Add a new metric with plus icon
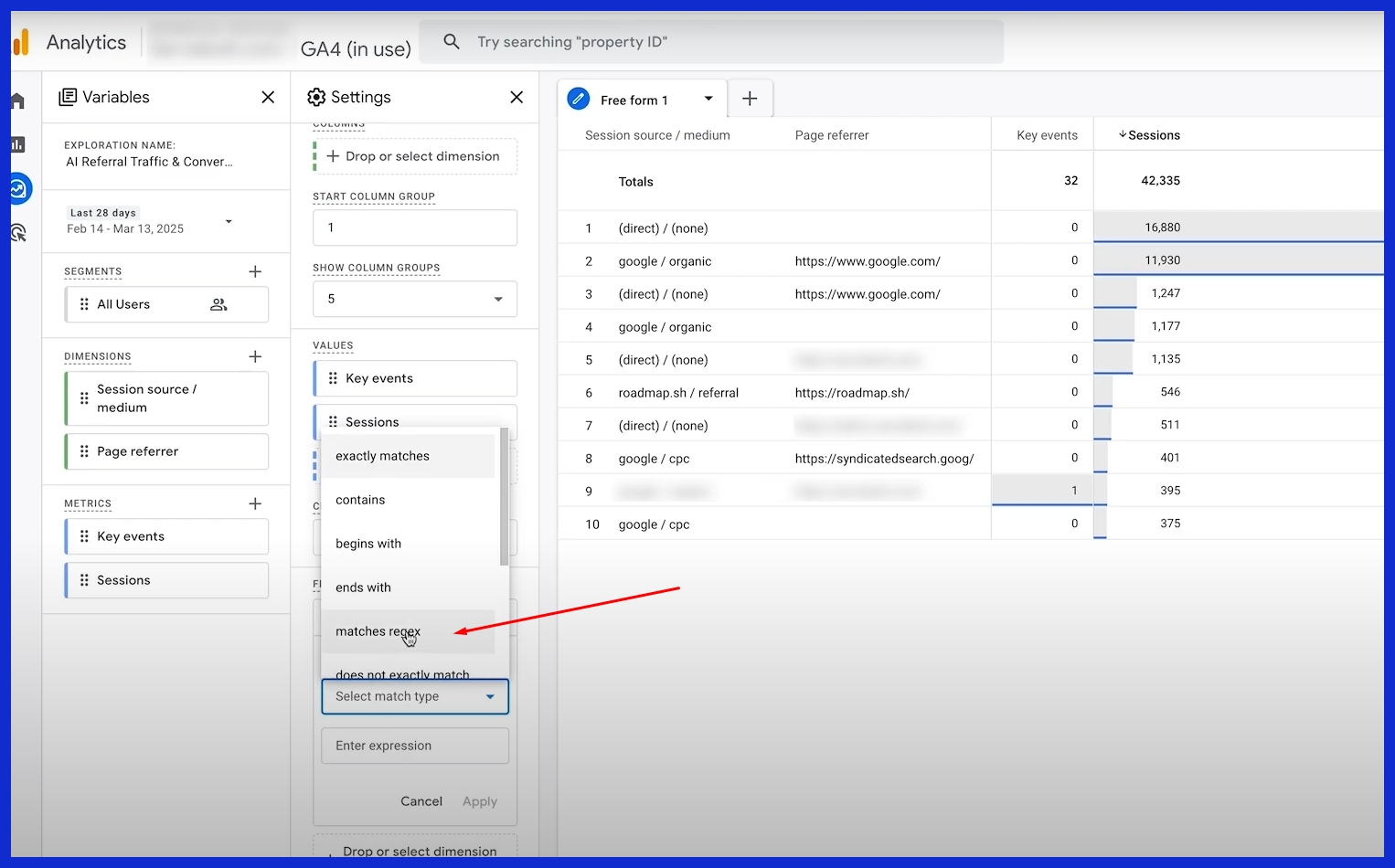The image size is (1395, 868). pos(255,503)
